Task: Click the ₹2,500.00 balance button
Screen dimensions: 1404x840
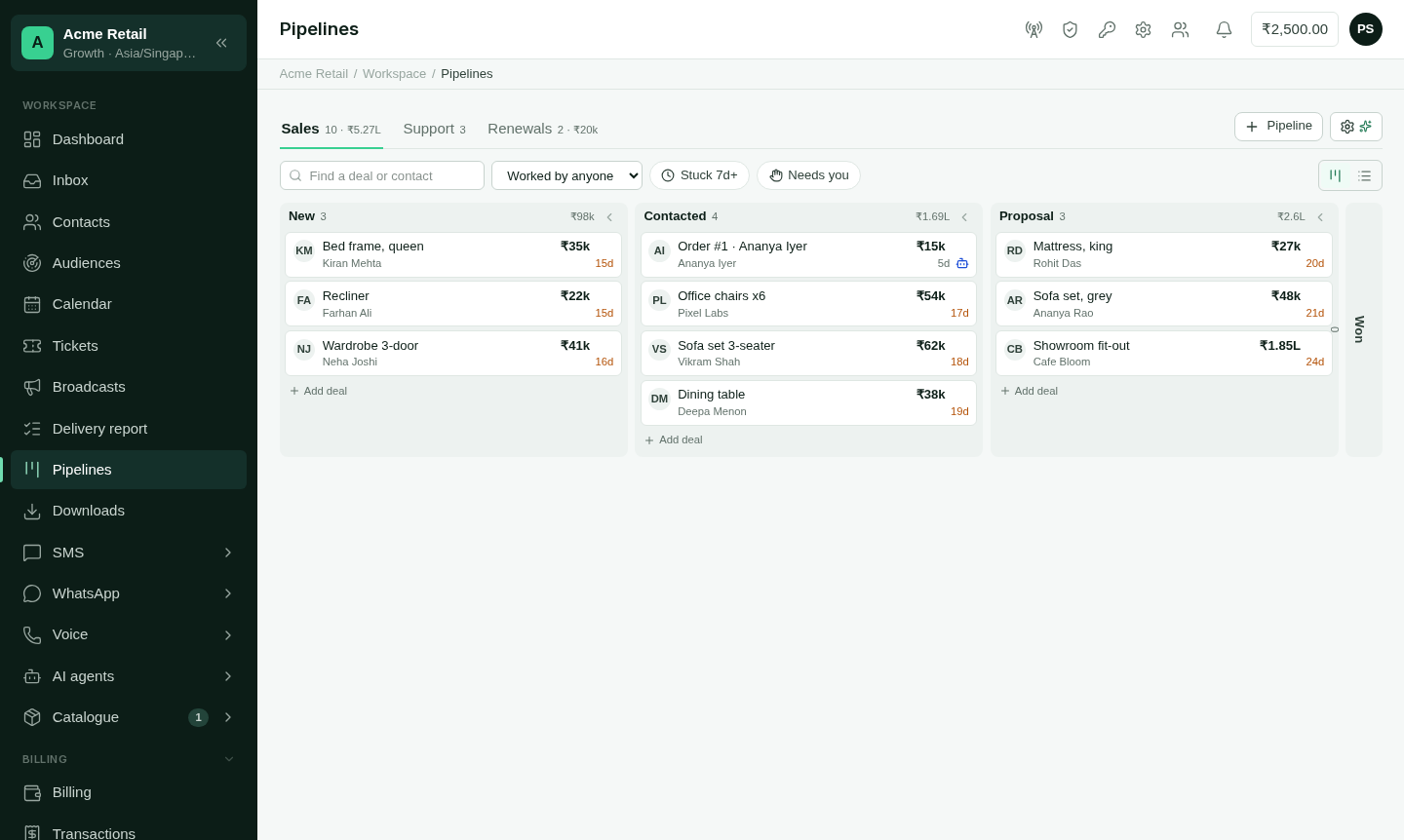Action: (1295, 29)
